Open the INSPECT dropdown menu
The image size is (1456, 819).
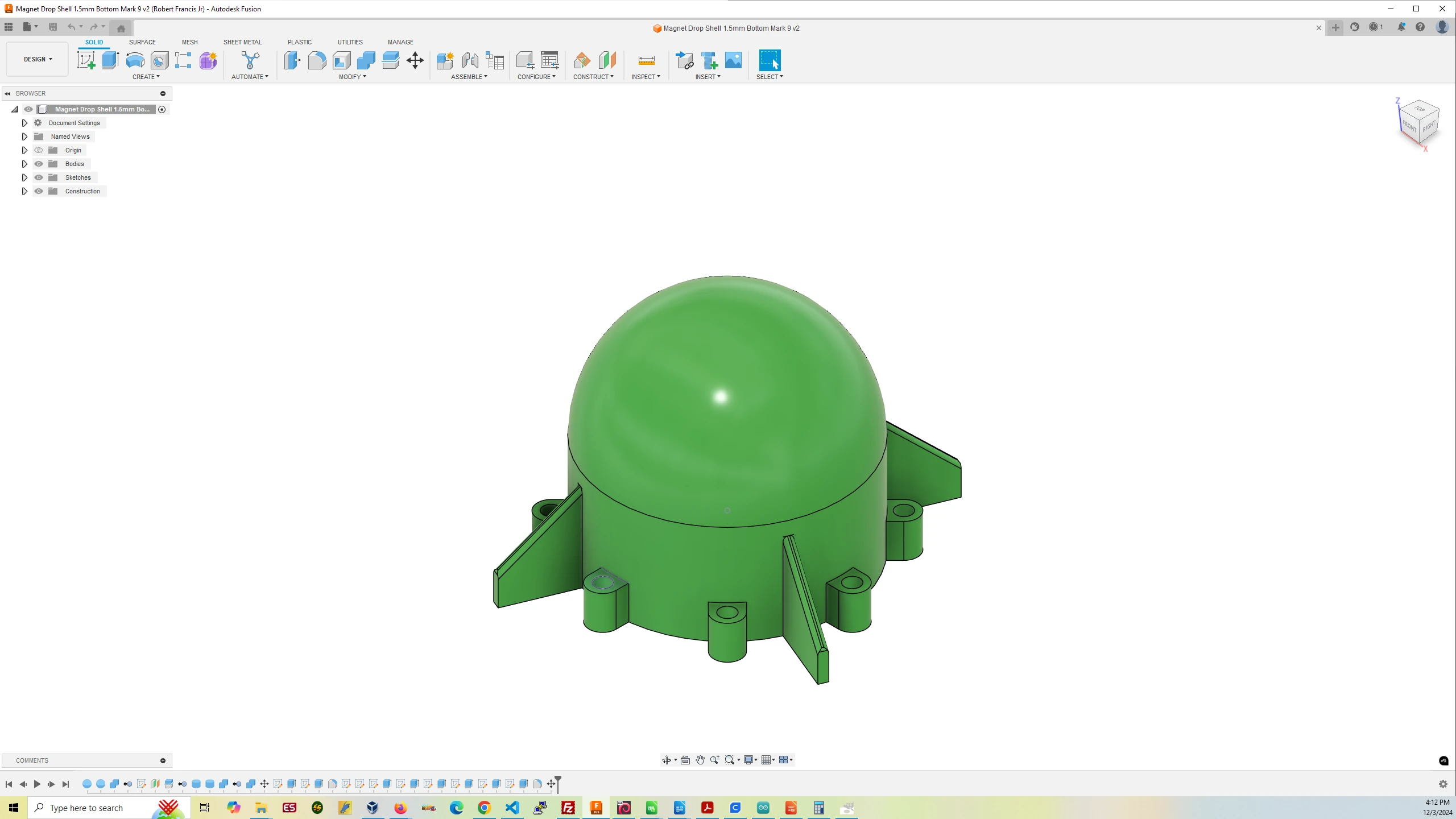pos(646,77)
